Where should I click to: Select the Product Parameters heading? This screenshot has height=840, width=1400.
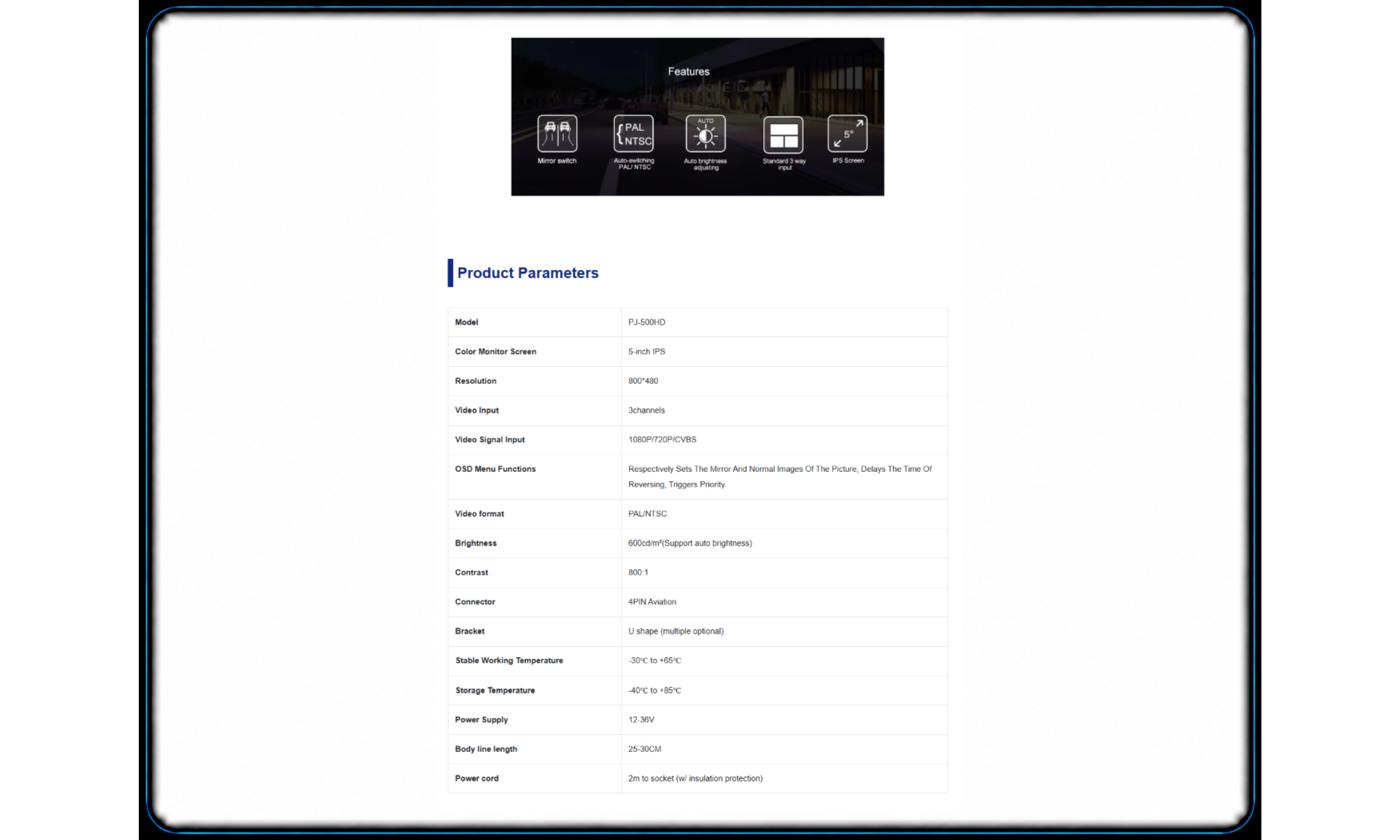528,273
